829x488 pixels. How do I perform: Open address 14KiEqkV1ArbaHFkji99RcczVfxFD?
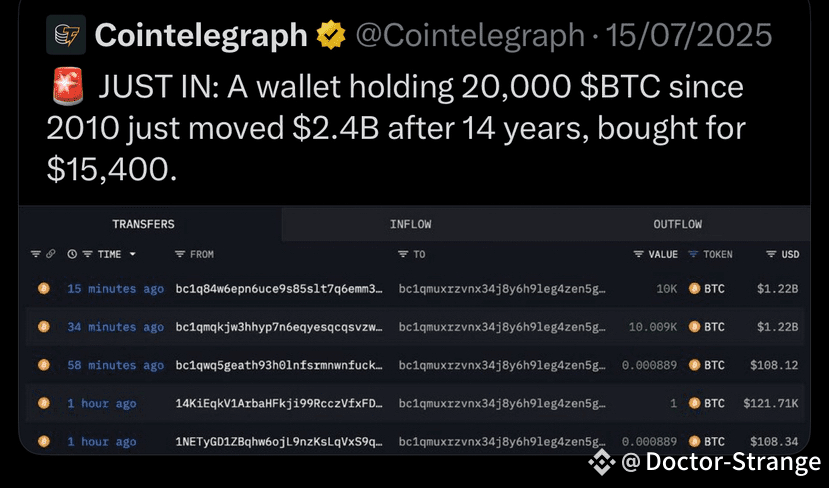(x=279, y=403)
